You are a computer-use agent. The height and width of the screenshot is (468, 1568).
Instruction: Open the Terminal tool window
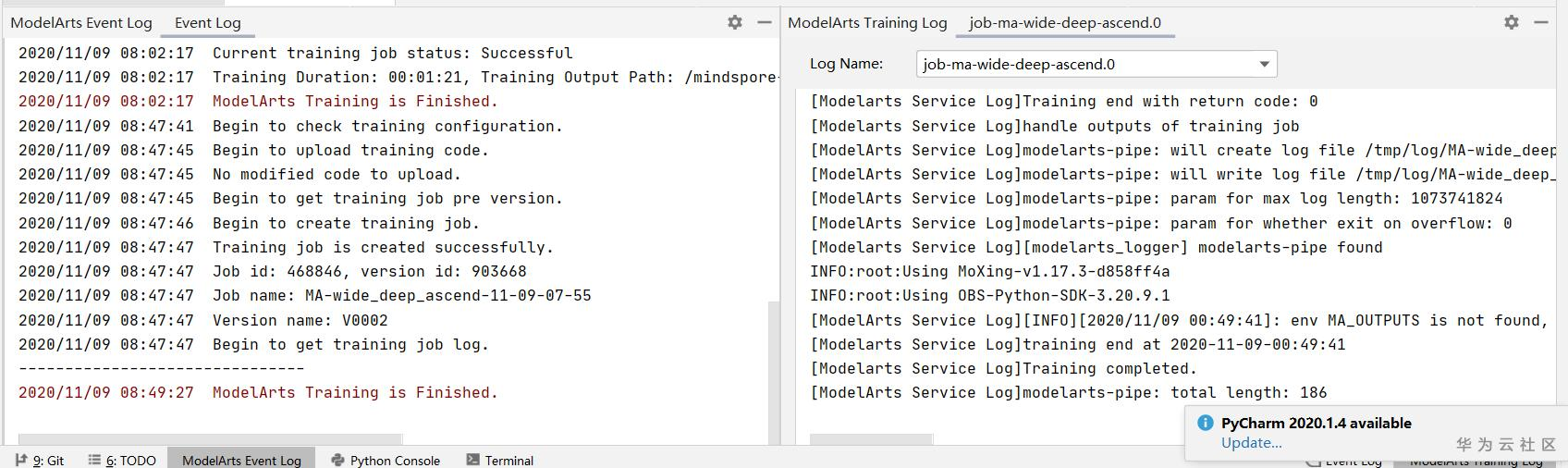coord(500,460)
